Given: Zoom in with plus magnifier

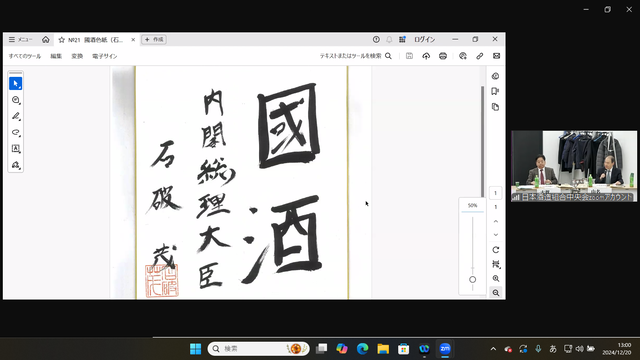Looking at the screenshot, I should coord(496,278).
